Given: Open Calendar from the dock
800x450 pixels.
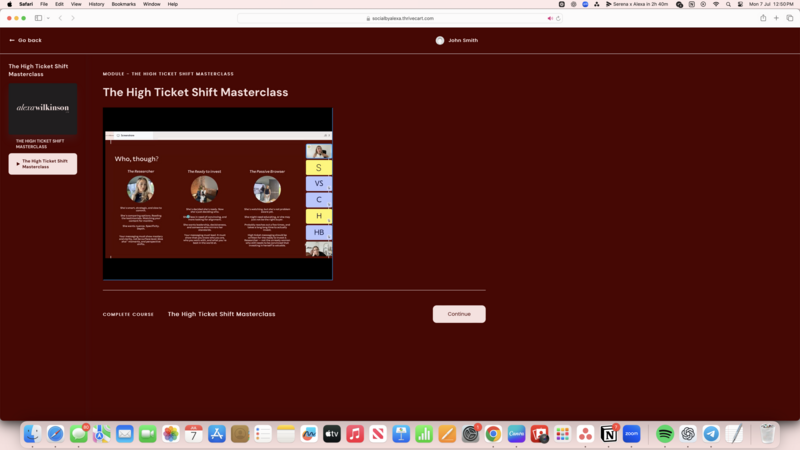Looking at the screenshot, I should [x=194, y=434].
